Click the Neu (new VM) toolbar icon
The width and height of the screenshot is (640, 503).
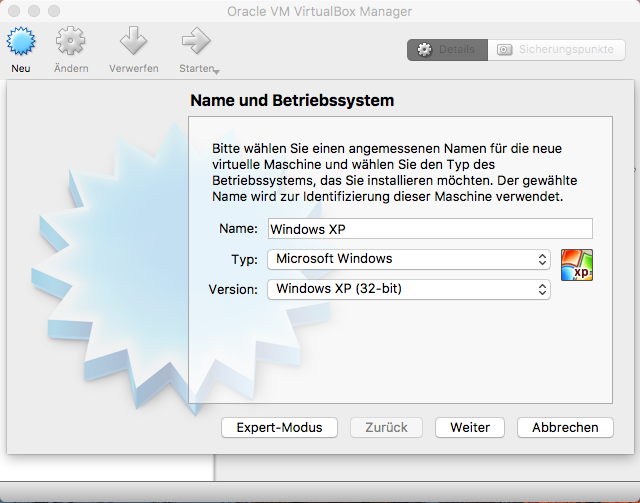pos(21,41)
